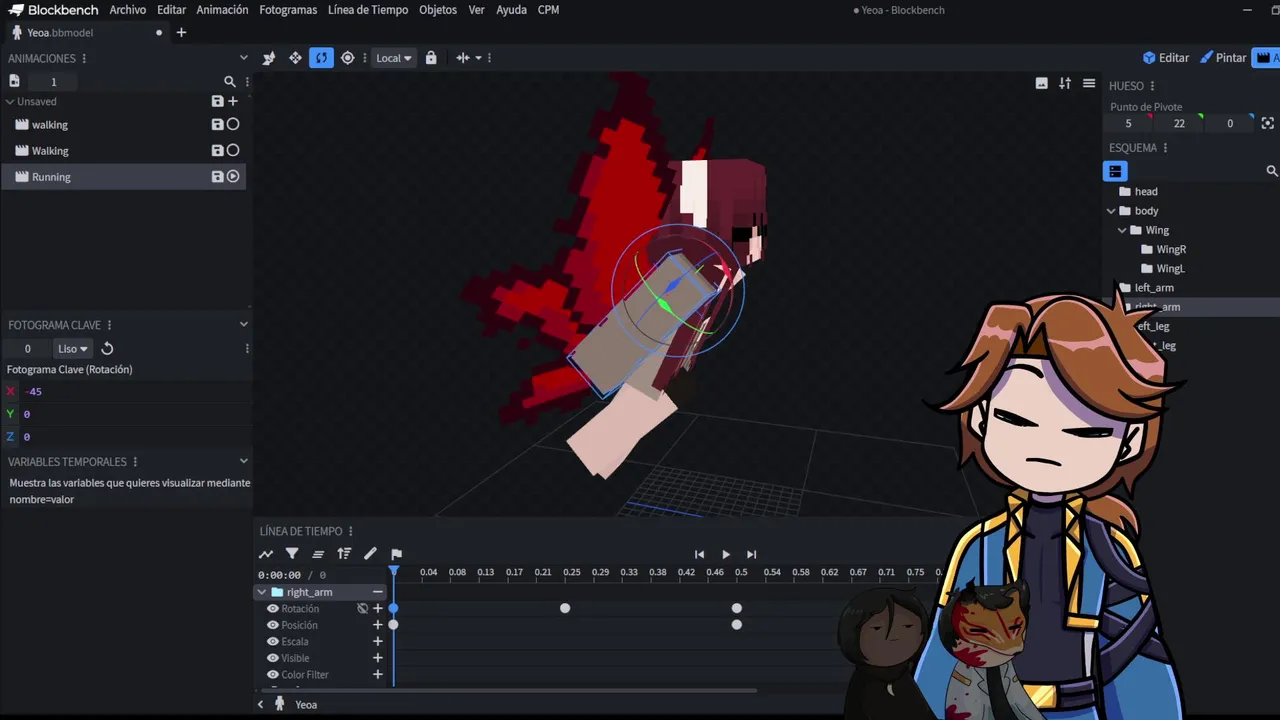Open the timeline channel filter
This screenshot has height=720, width=1280.
tap(292, 554)
